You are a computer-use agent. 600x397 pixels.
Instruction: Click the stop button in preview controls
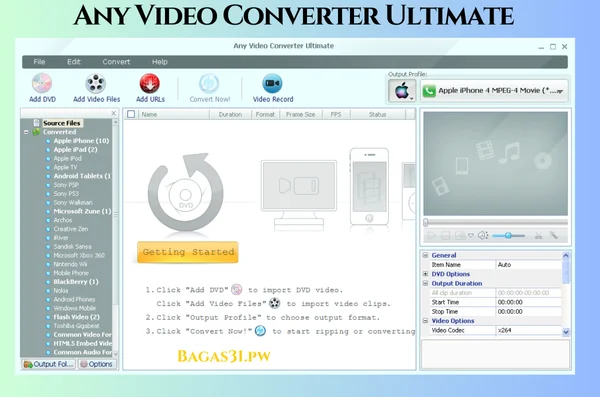click(445, 235)
